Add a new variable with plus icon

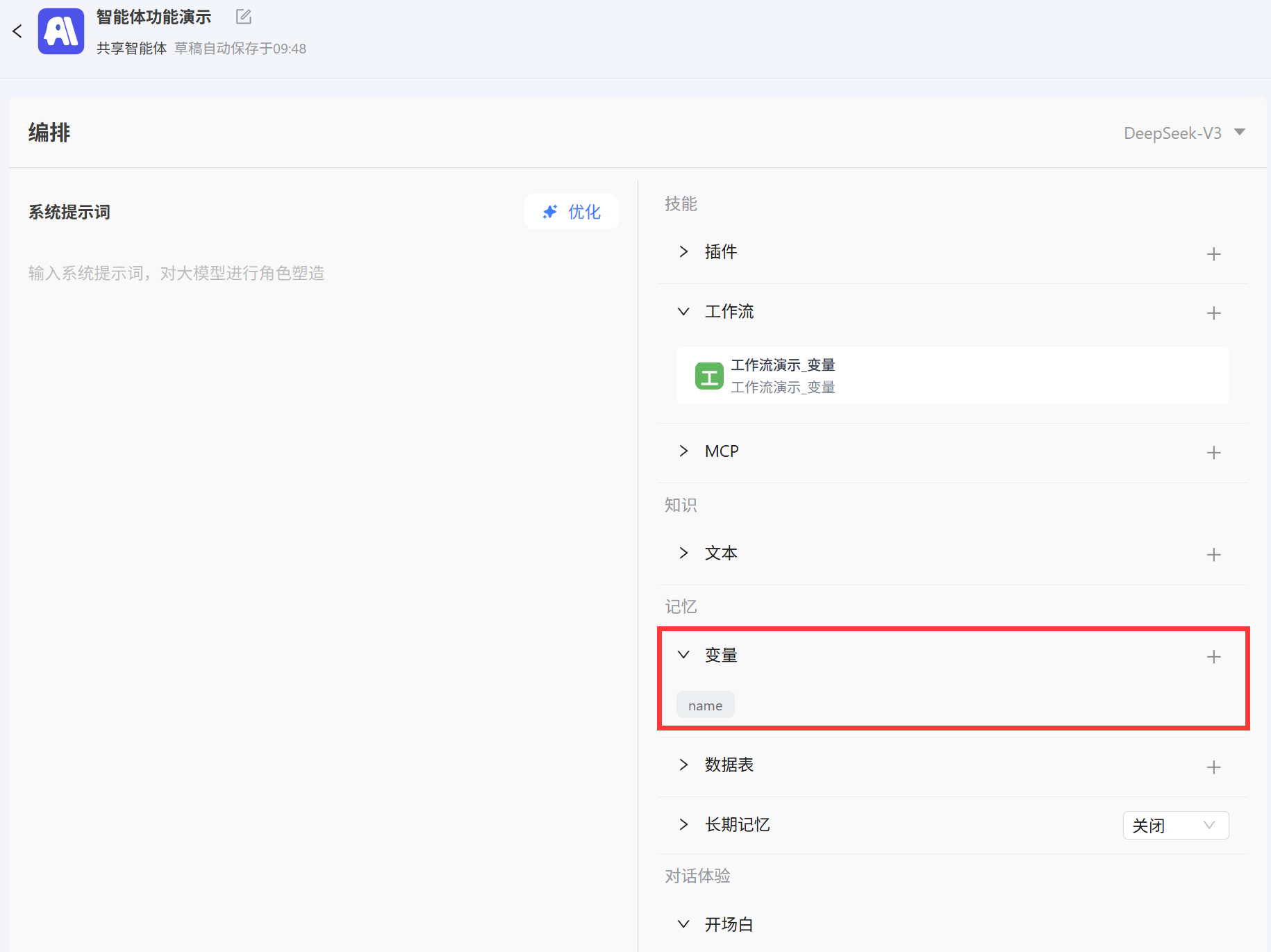coord(1213,657)
